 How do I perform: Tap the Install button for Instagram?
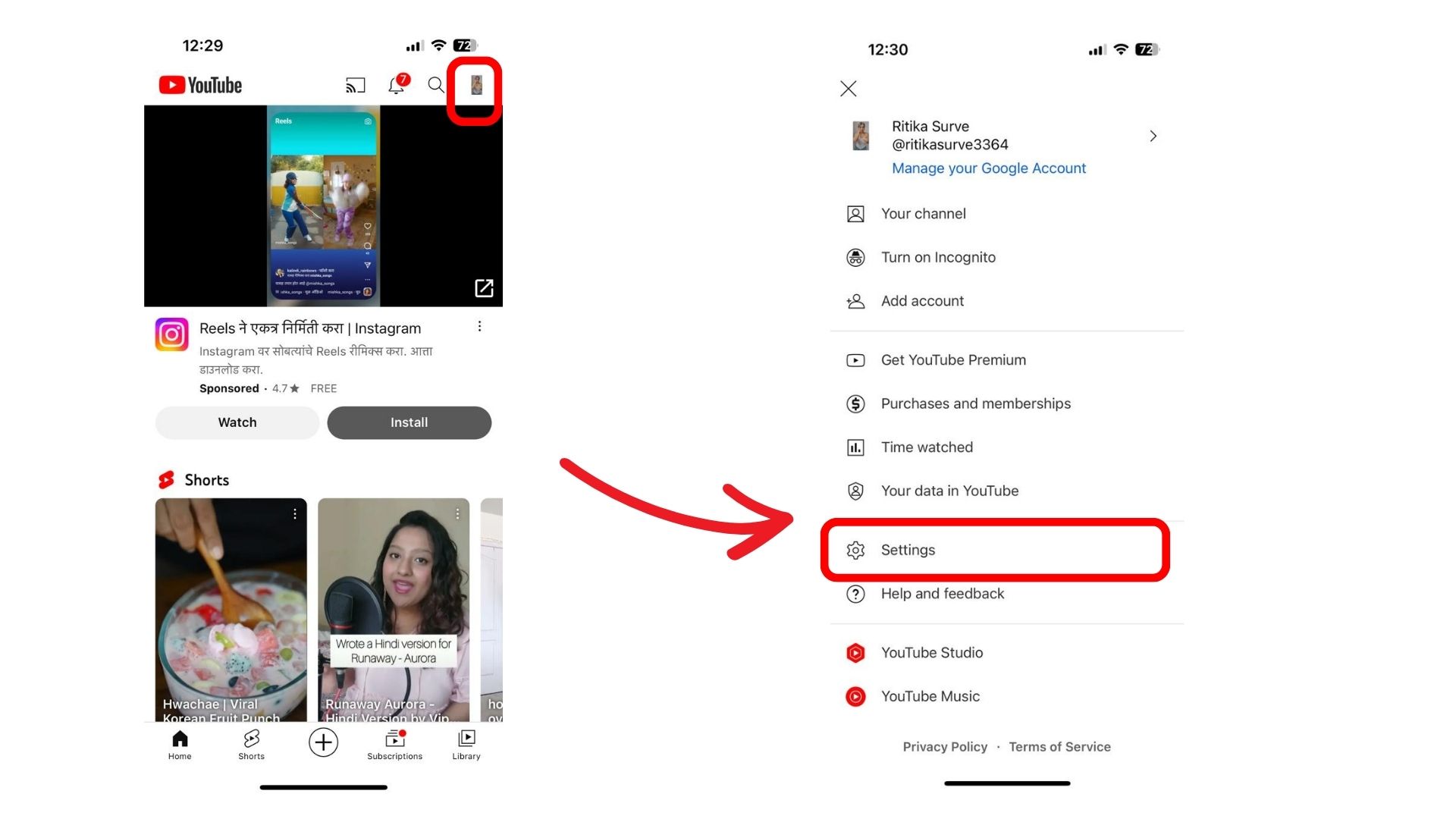(x=409, y=422)
